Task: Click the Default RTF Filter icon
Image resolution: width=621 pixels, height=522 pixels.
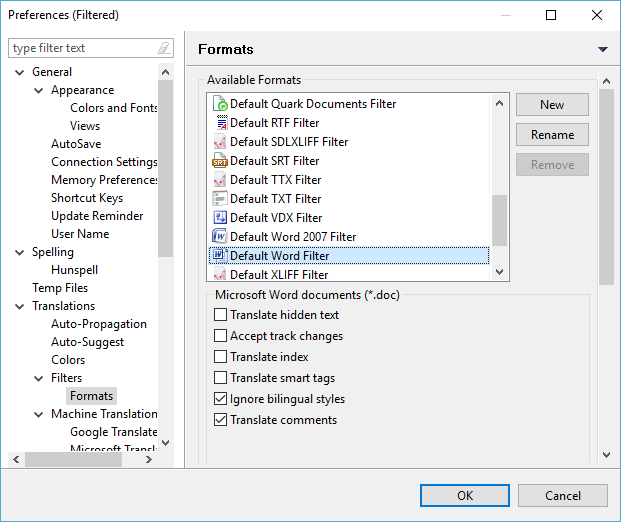Action: pyautogui.click(x=221, y=122)
